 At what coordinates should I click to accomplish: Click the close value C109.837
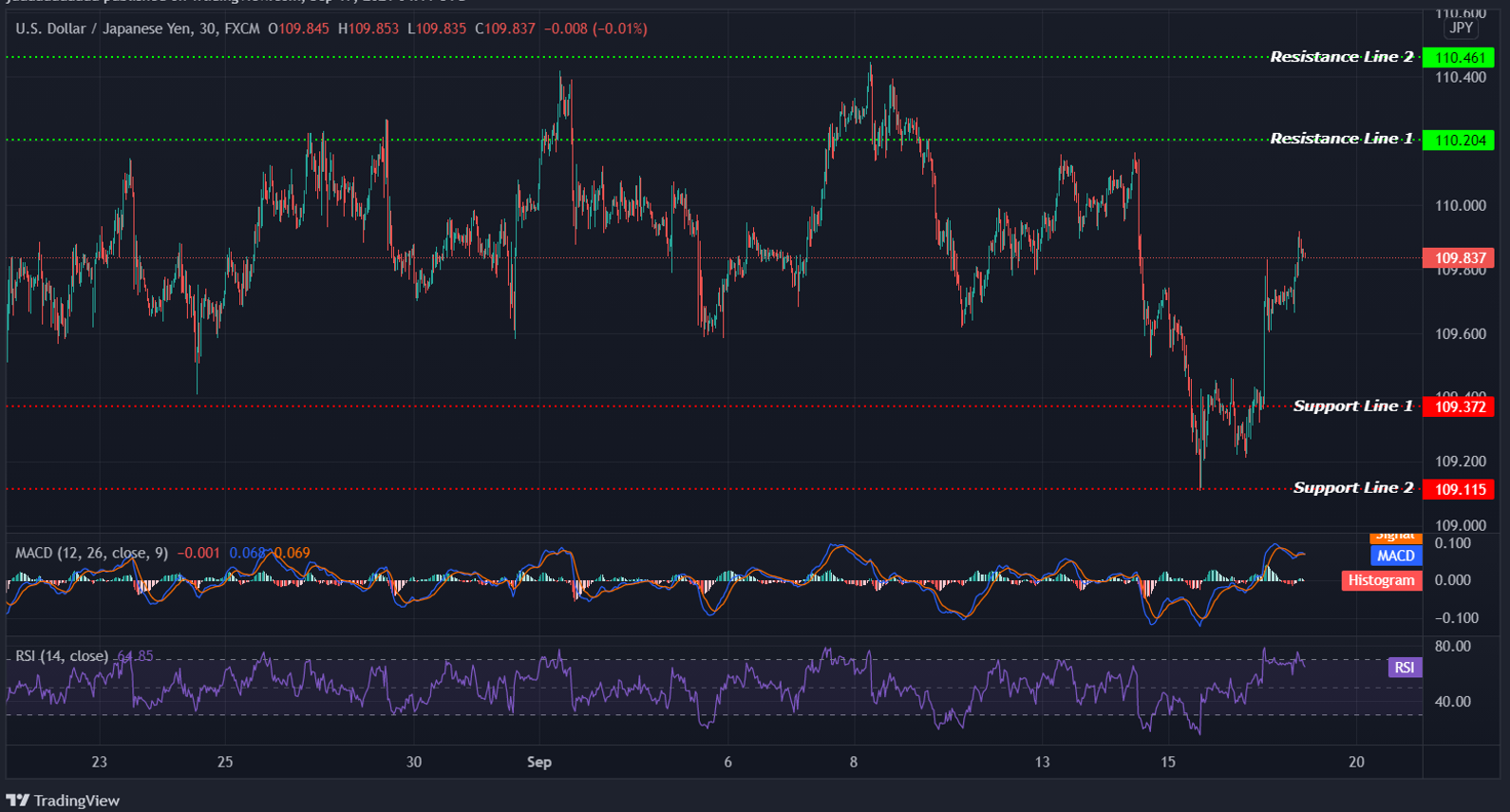tap(505, 28)
